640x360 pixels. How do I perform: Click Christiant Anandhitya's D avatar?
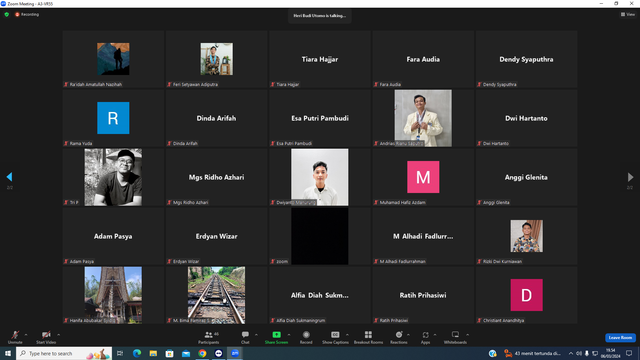click(x=527, y=295)
